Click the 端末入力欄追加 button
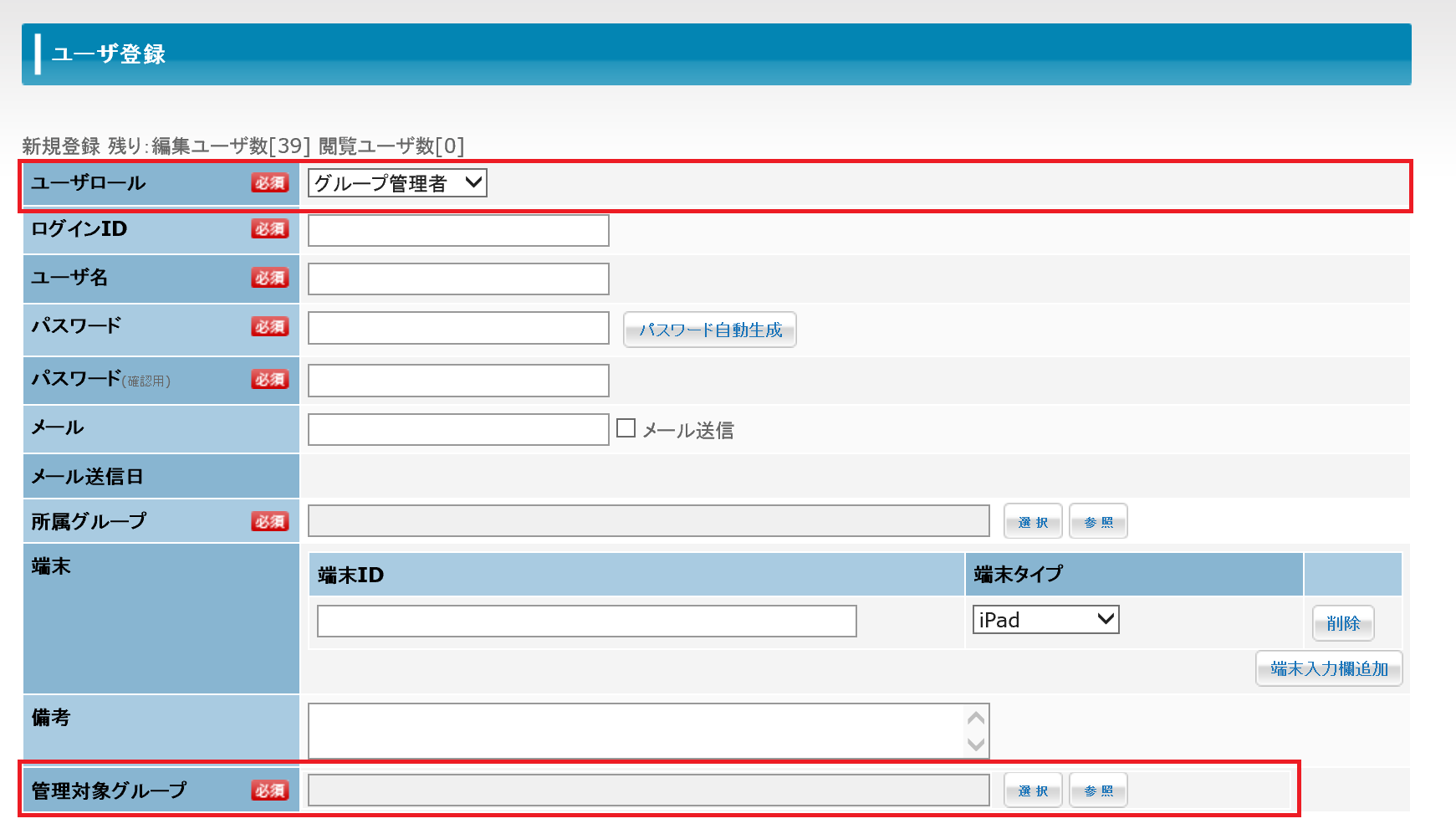This screenshot has width=1456, height=834. tap(1328, 669)
